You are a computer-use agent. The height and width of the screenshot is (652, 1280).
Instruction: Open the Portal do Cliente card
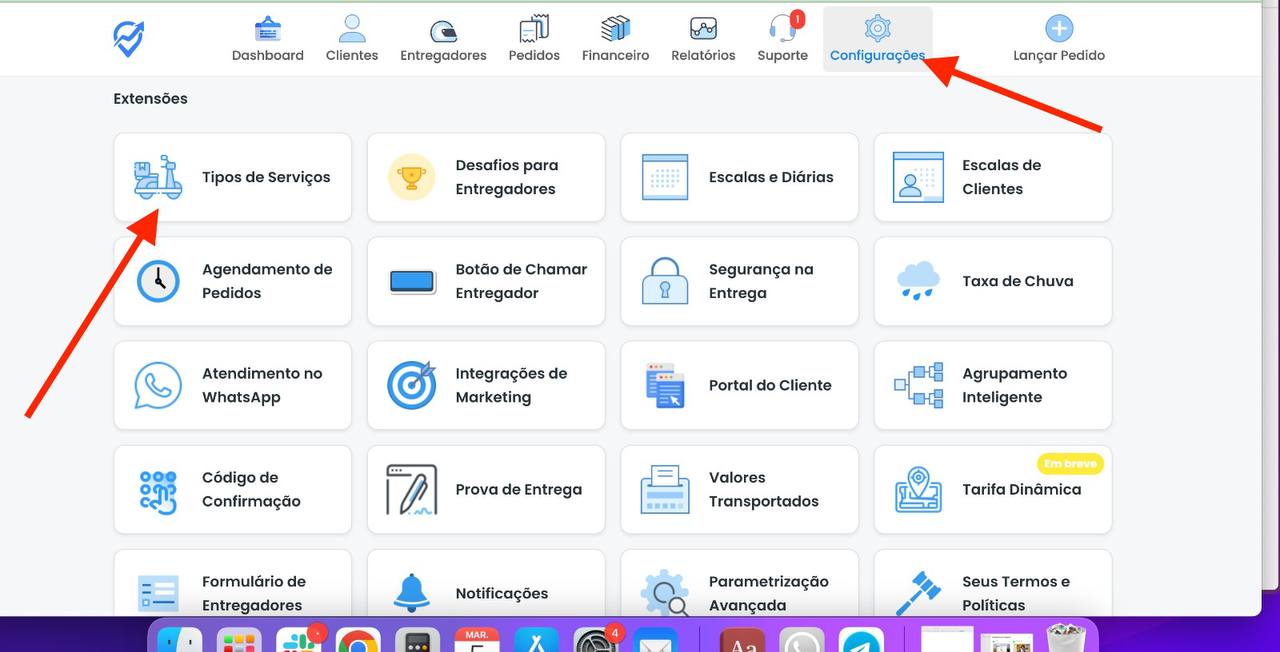(739, 385)
